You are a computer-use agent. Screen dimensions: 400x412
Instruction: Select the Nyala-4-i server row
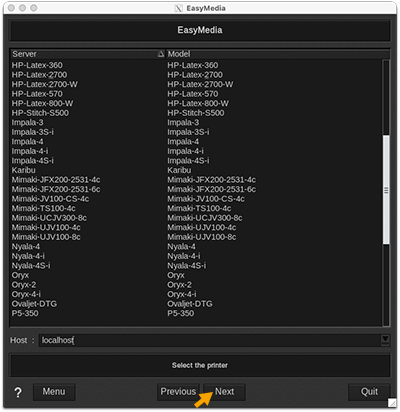28,256
